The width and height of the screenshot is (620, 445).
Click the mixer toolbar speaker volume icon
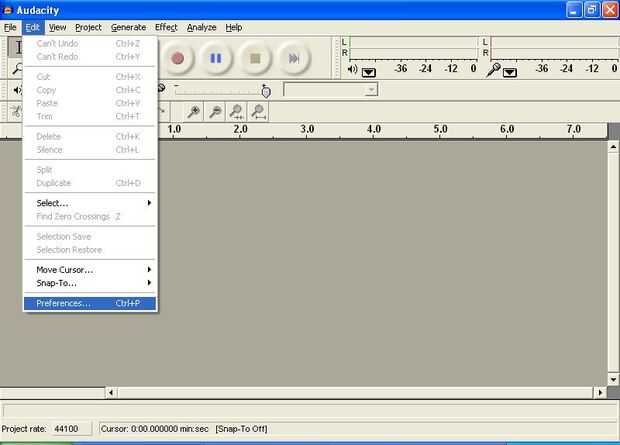pos(17,90)
